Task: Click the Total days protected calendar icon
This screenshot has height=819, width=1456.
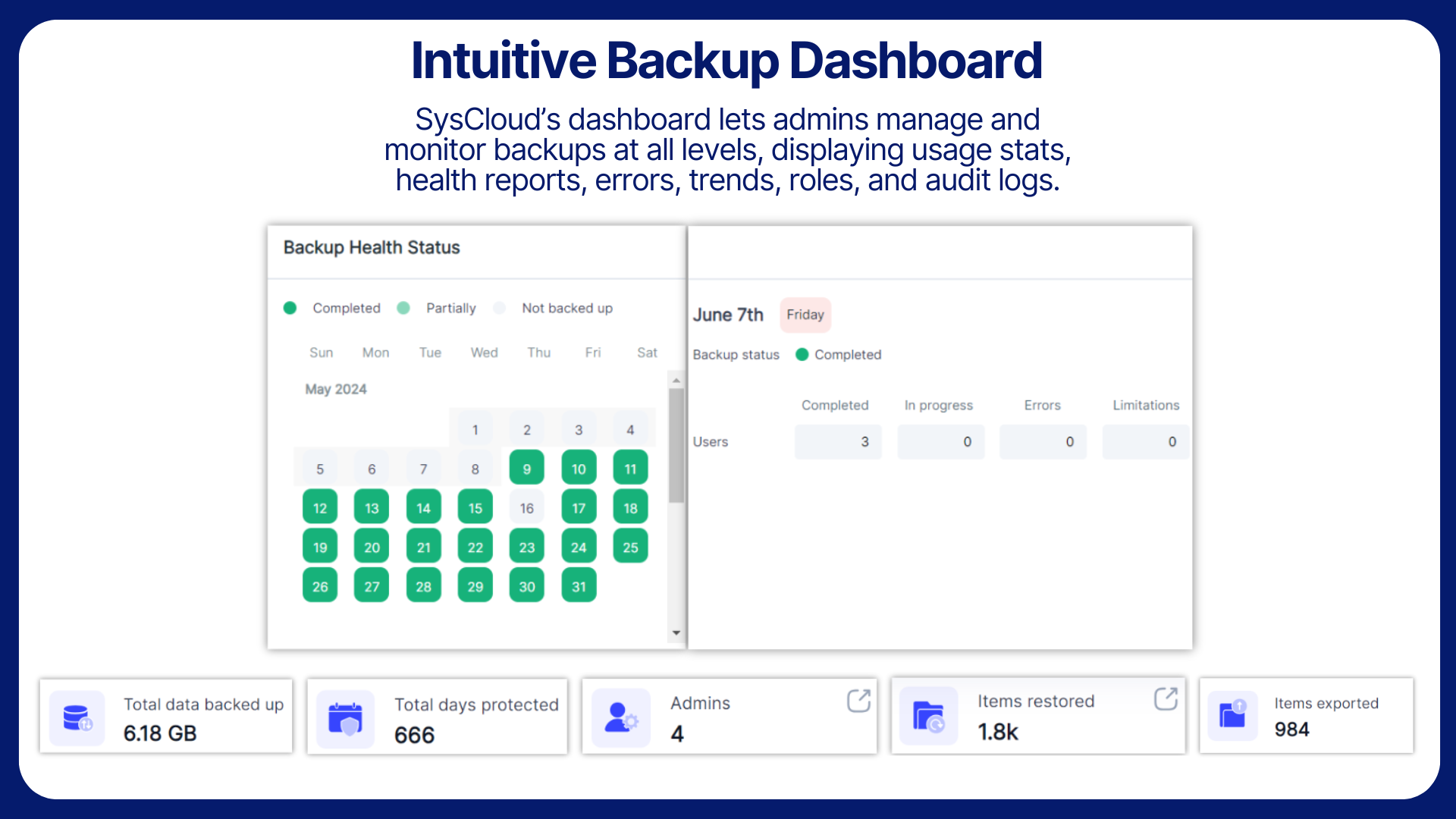Action: click(346, 716)
